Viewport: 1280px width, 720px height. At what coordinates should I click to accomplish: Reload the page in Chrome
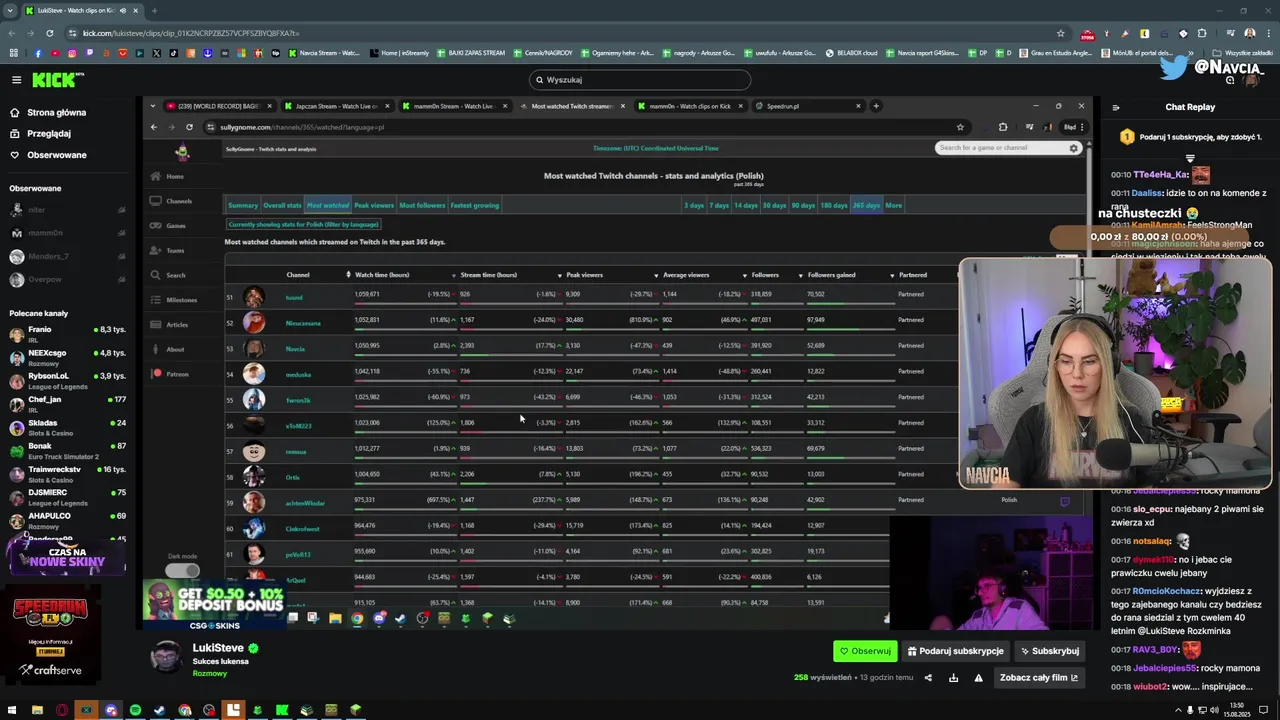[50, 33]
